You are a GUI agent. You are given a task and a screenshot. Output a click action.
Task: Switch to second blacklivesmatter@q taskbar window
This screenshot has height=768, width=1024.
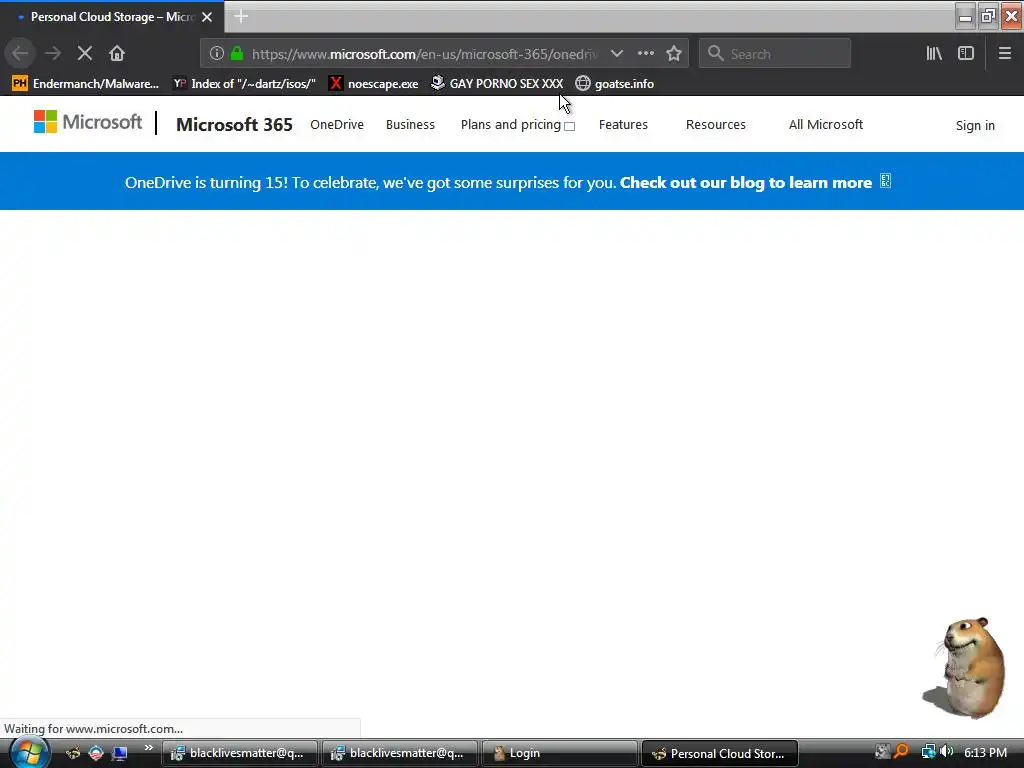click(x=399, y=754)
